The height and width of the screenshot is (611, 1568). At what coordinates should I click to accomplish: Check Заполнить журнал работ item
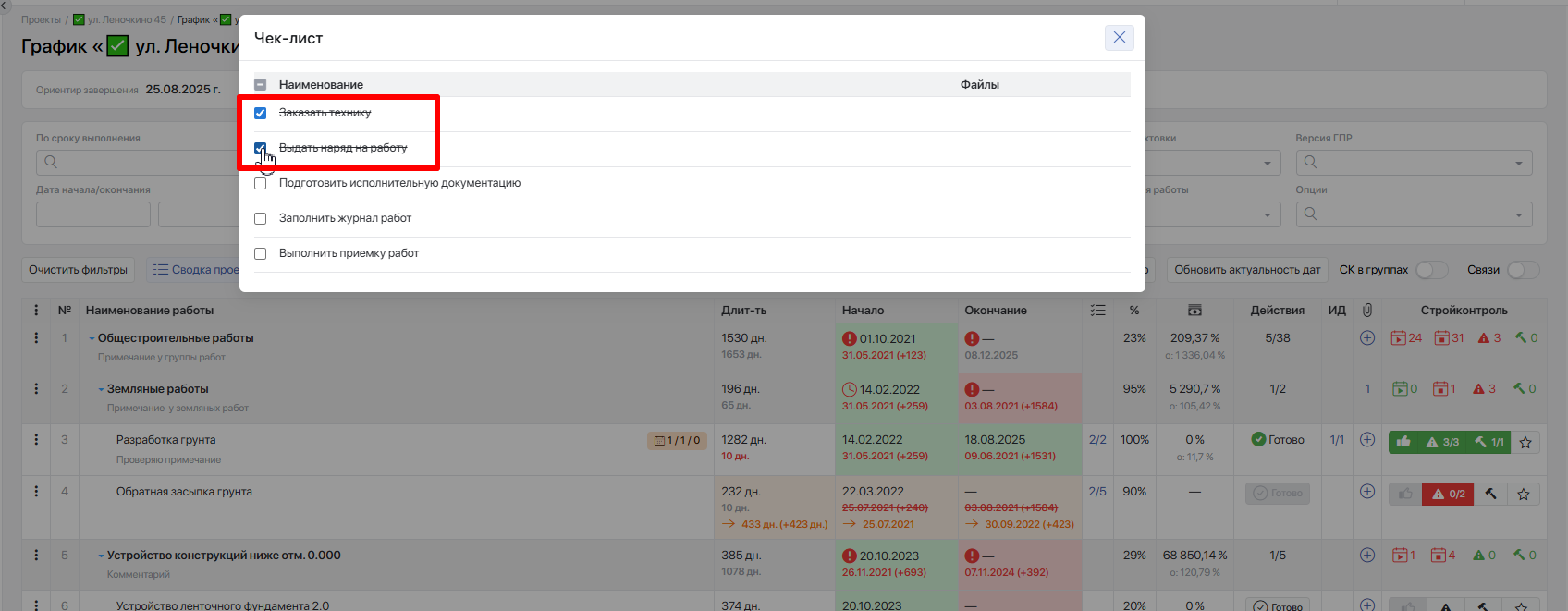coord(260,218)
